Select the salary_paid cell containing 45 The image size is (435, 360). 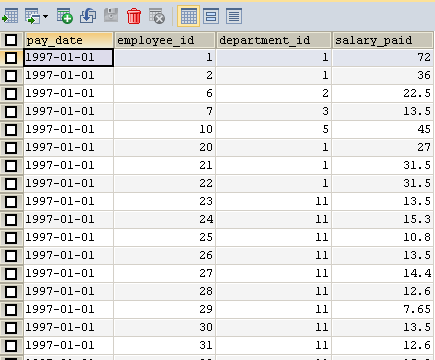click(x=383, y=129)
